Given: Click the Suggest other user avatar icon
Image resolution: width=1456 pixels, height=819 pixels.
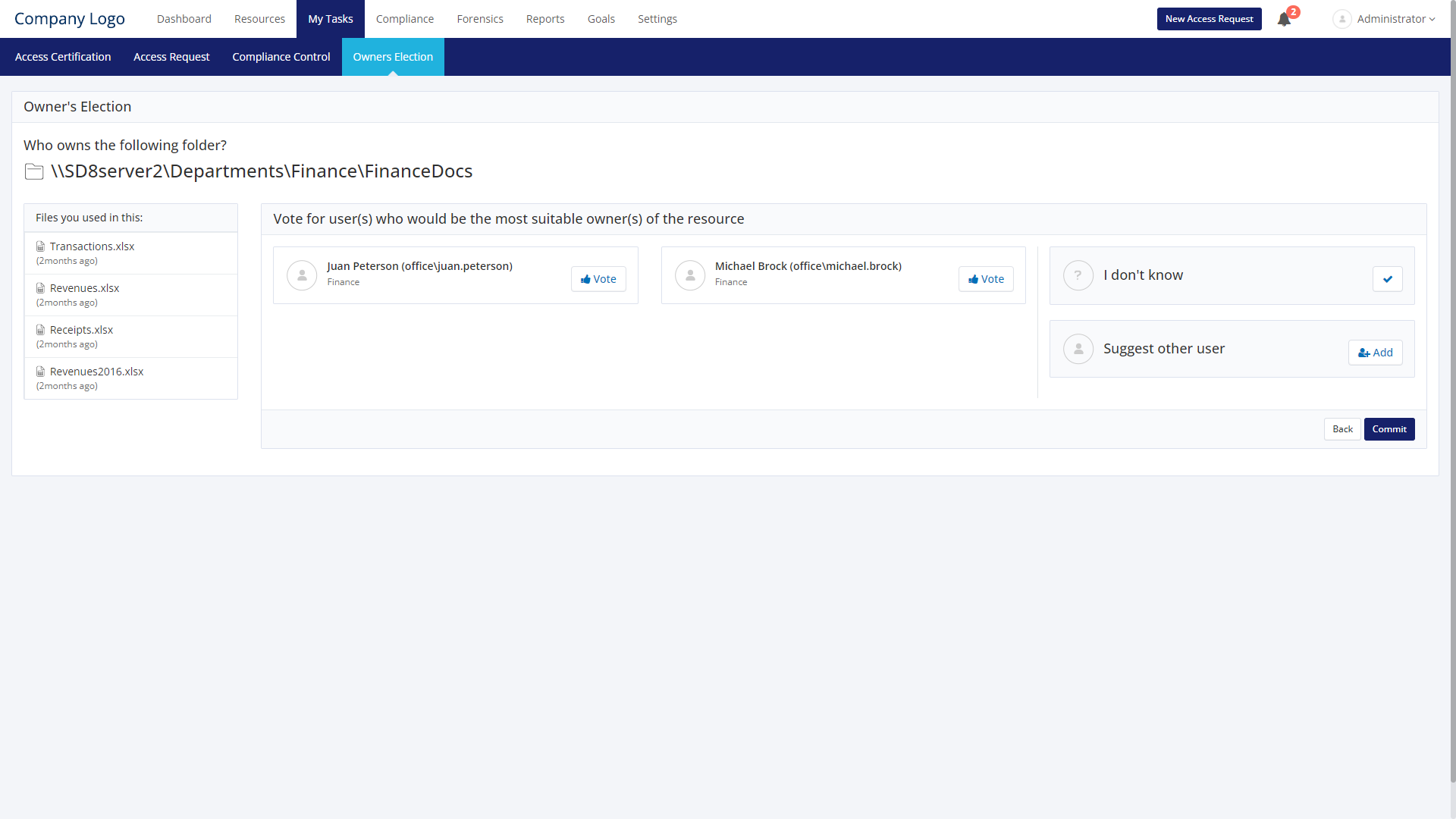Looking at the screenshot, I should 1078,349.
